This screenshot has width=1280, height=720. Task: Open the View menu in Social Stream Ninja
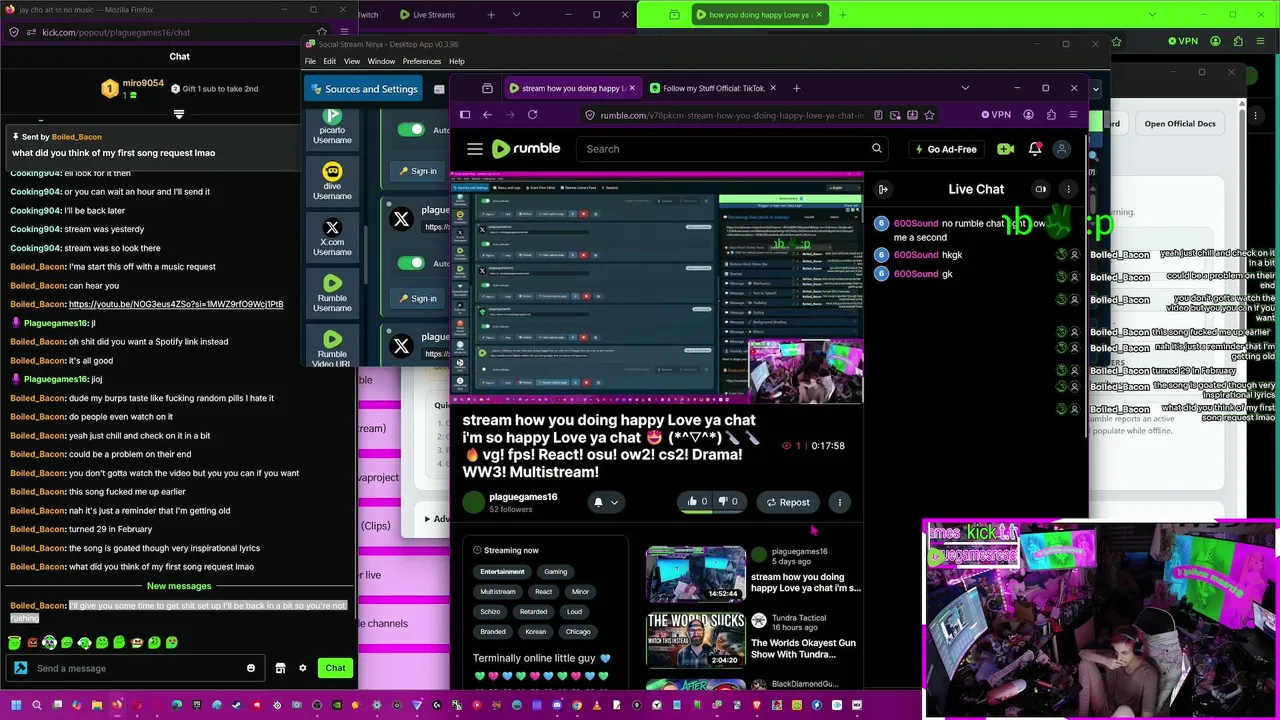click(352, 61)
